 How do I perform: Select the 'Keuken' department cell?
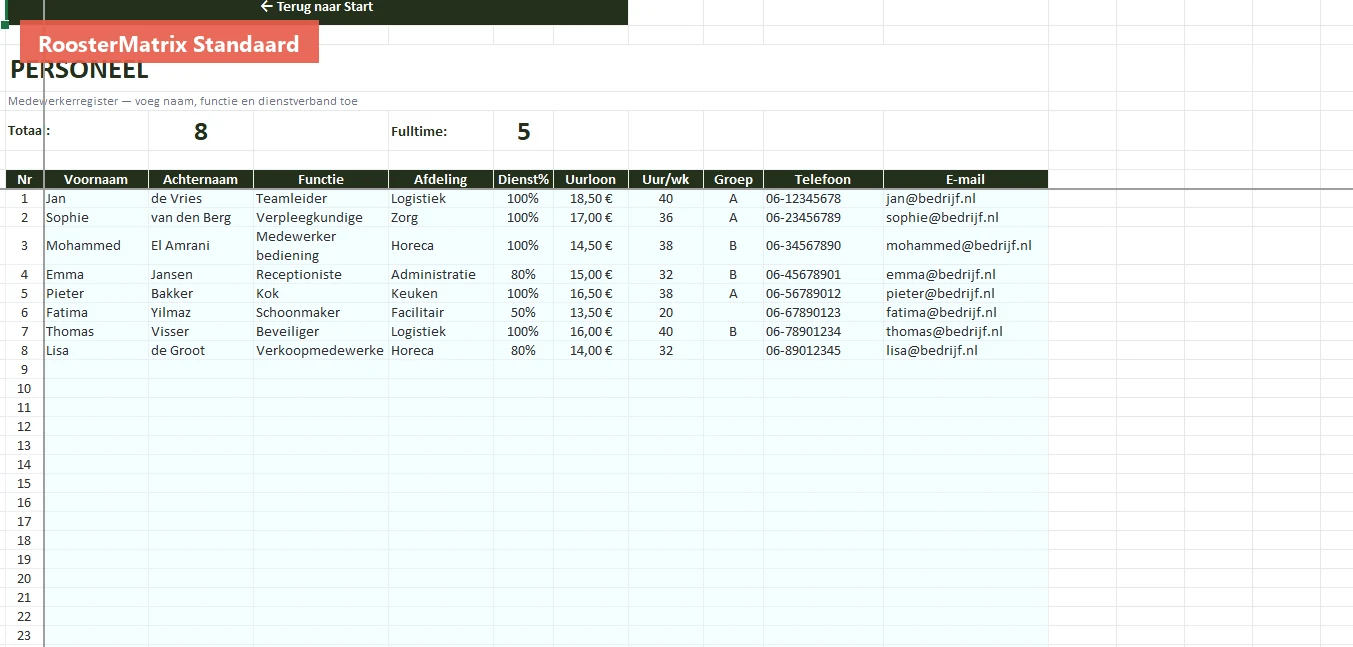point(441,294)
